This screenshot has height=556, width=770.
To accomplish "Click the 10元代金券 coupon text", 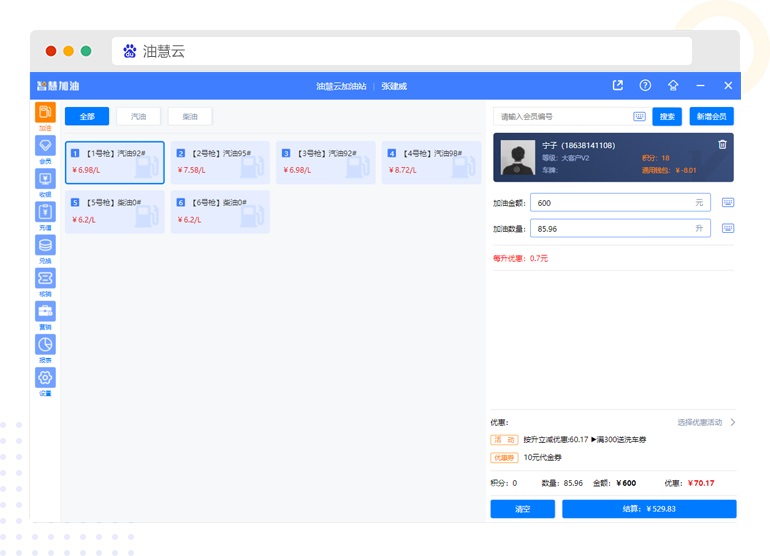I will pyautogui.click(x=543, y=457).
